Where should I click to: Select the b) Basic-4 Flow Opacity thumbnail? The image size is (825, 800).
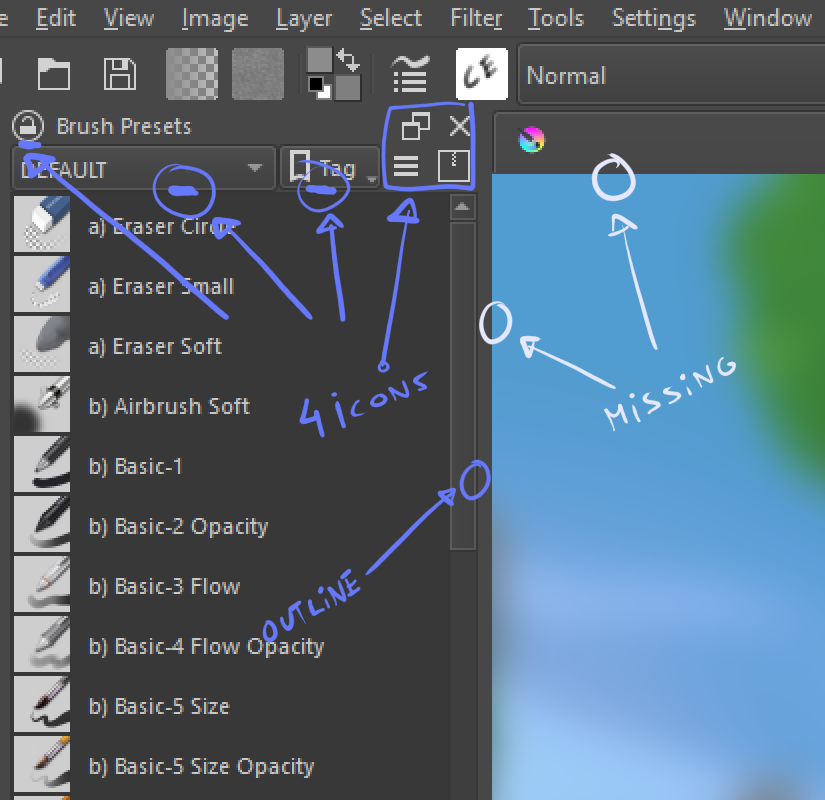click(42, 644)
